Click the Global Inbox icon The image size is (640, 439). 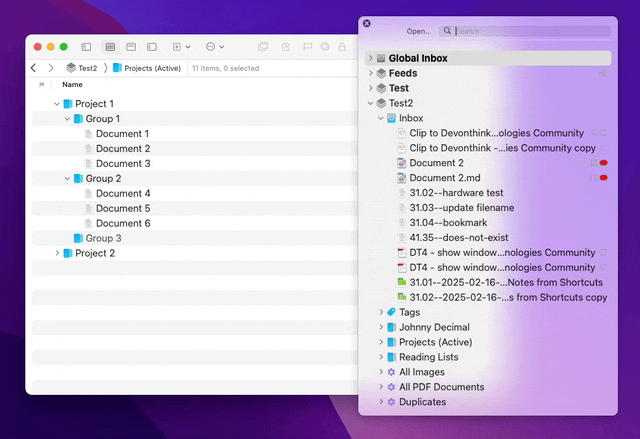click(380, 59)
